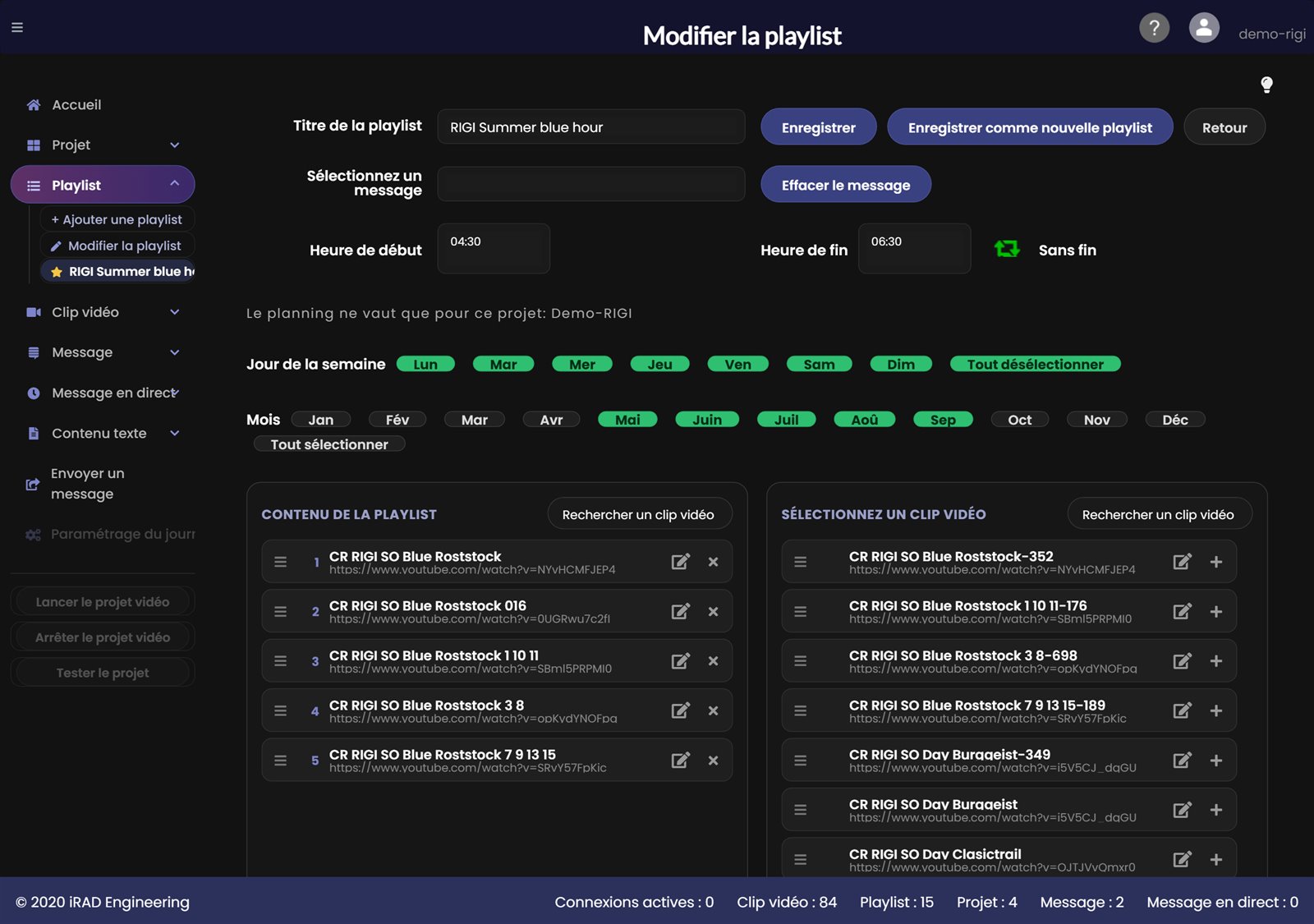Click the Titre de la playlist field
Image resolution: width=1314 pixels, height=924 pixels.
point(591,127)
